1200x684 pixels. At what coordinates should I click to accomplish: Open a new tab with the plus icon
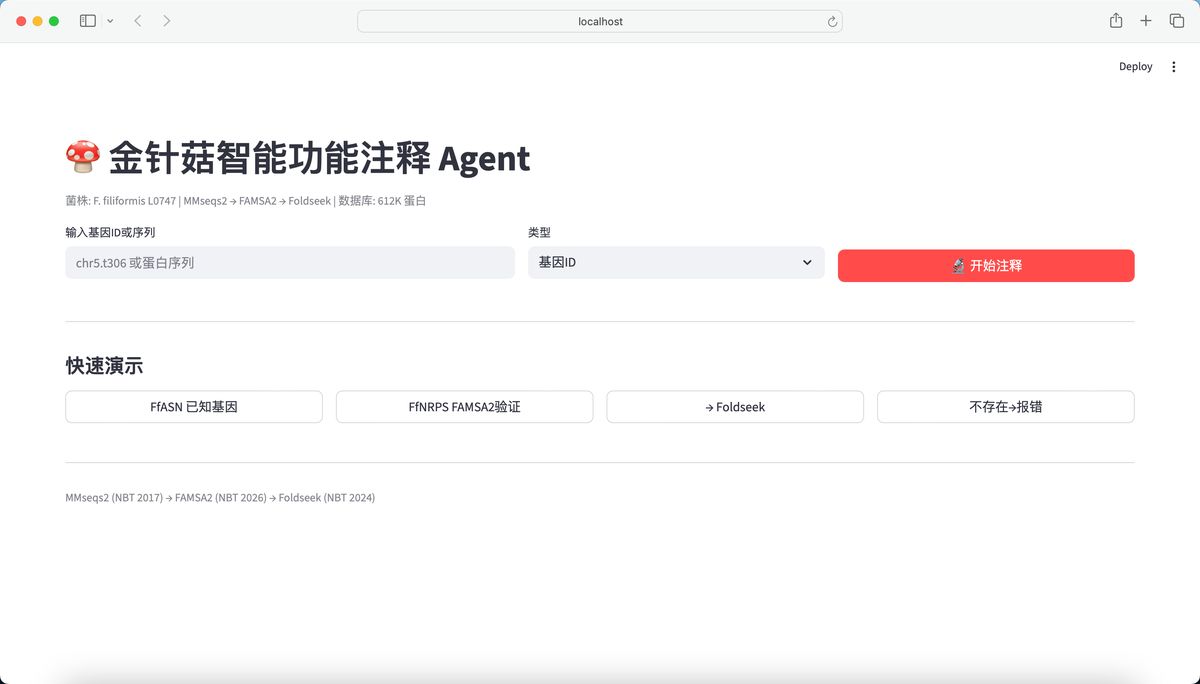pyautogui.click(x=1146, y=21)
